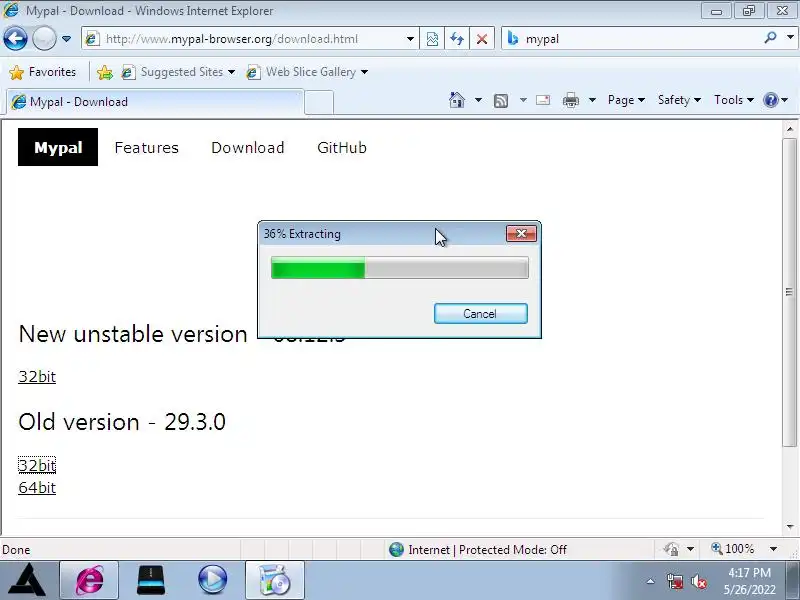The image size is (800, 600).
Task: Go back with the Back arrow button
Action: tap(15, 38)
